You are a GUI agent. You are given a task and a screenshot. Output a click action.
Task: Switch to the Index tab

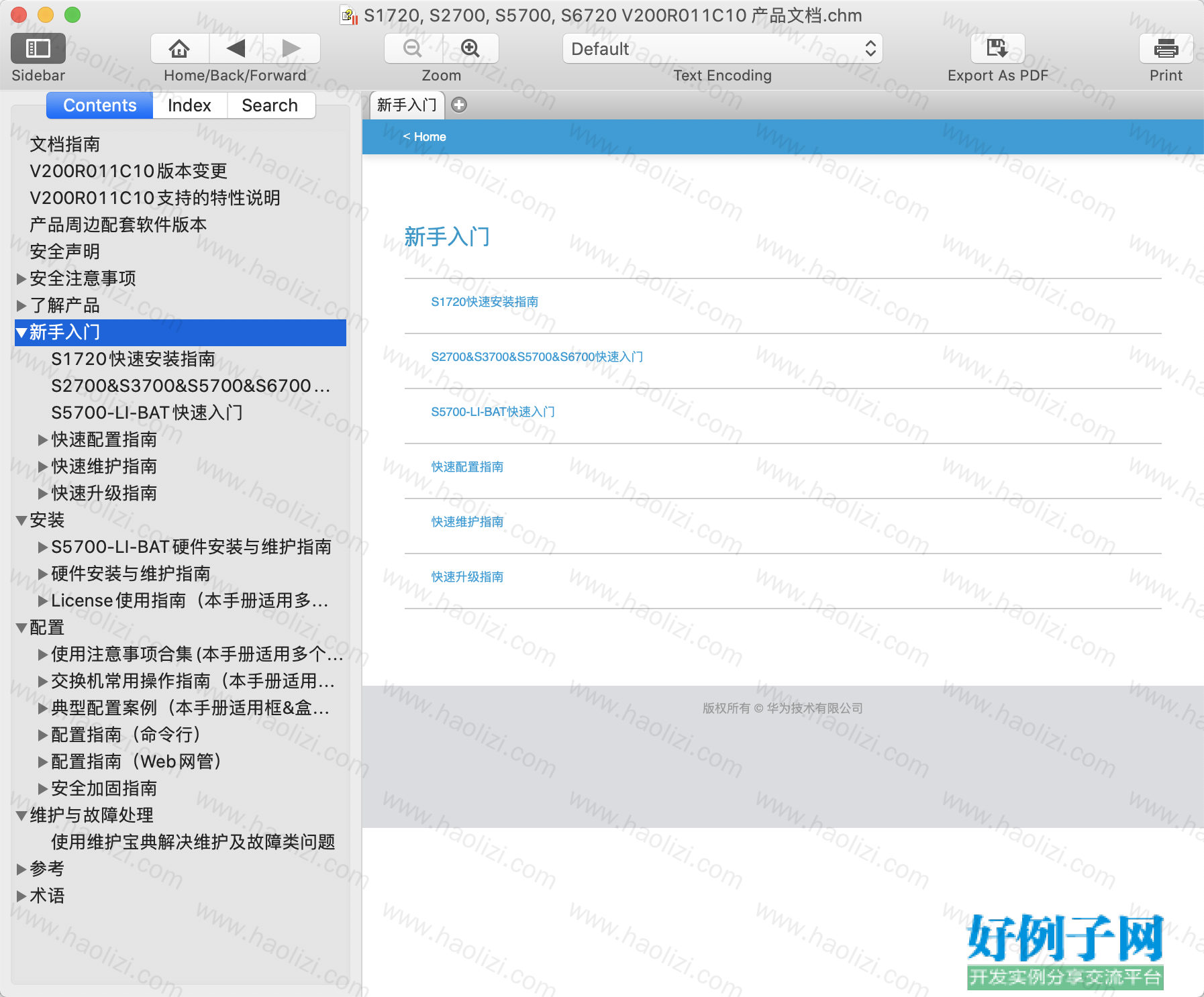[x=189, y=105]
